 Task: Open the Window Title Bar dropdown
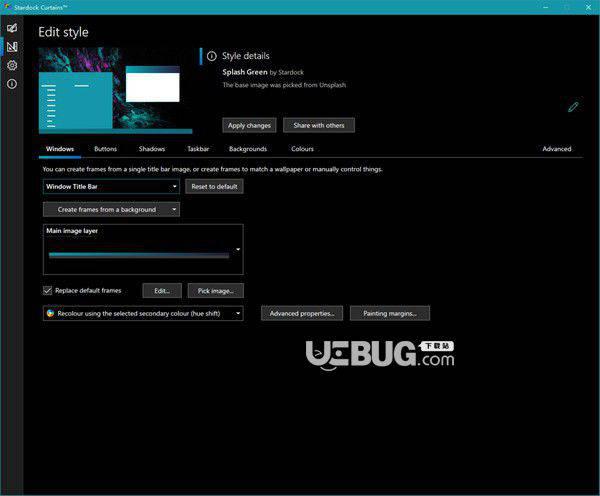click(111, 186)
